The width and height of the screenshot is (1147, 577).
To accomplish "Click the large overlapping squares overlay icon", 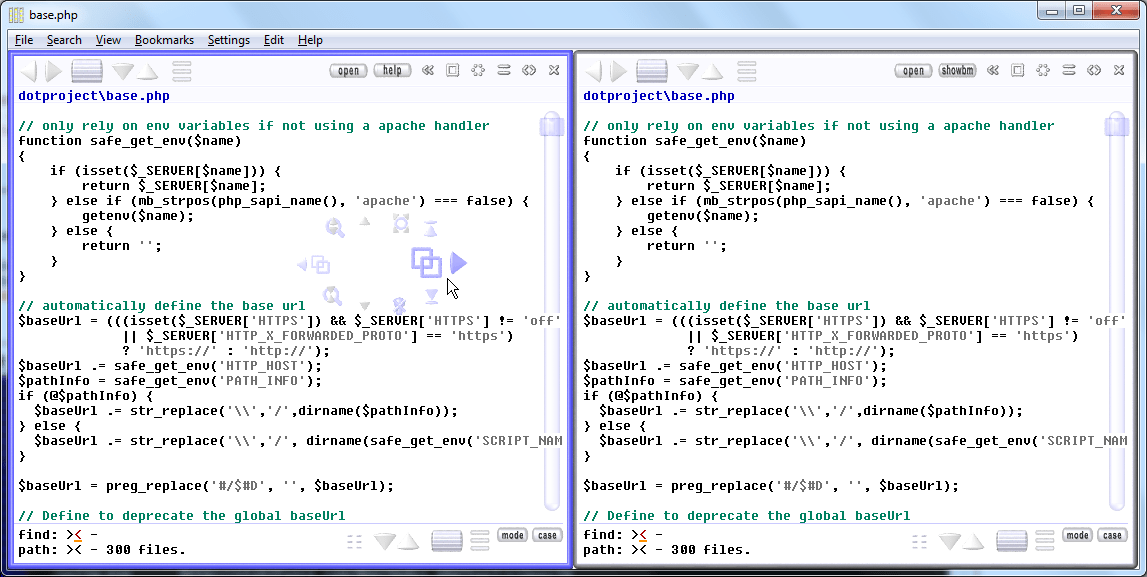I will (x=426, y=262).
